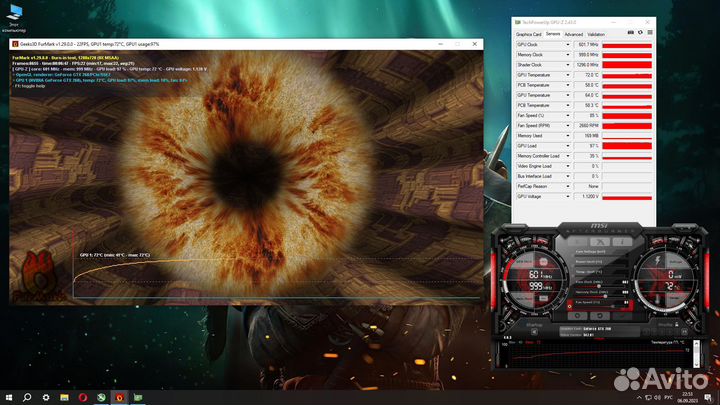Toggle Afterburner Startup Windows button

[x=534, y=331]
